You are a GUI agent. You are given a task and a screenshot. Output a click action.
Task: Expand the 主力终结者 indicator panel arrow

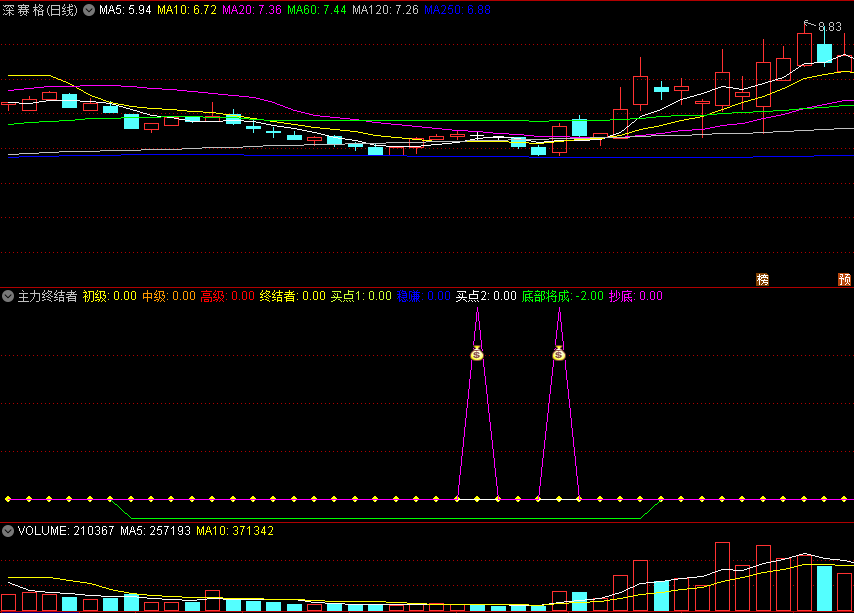pos(8,296)
